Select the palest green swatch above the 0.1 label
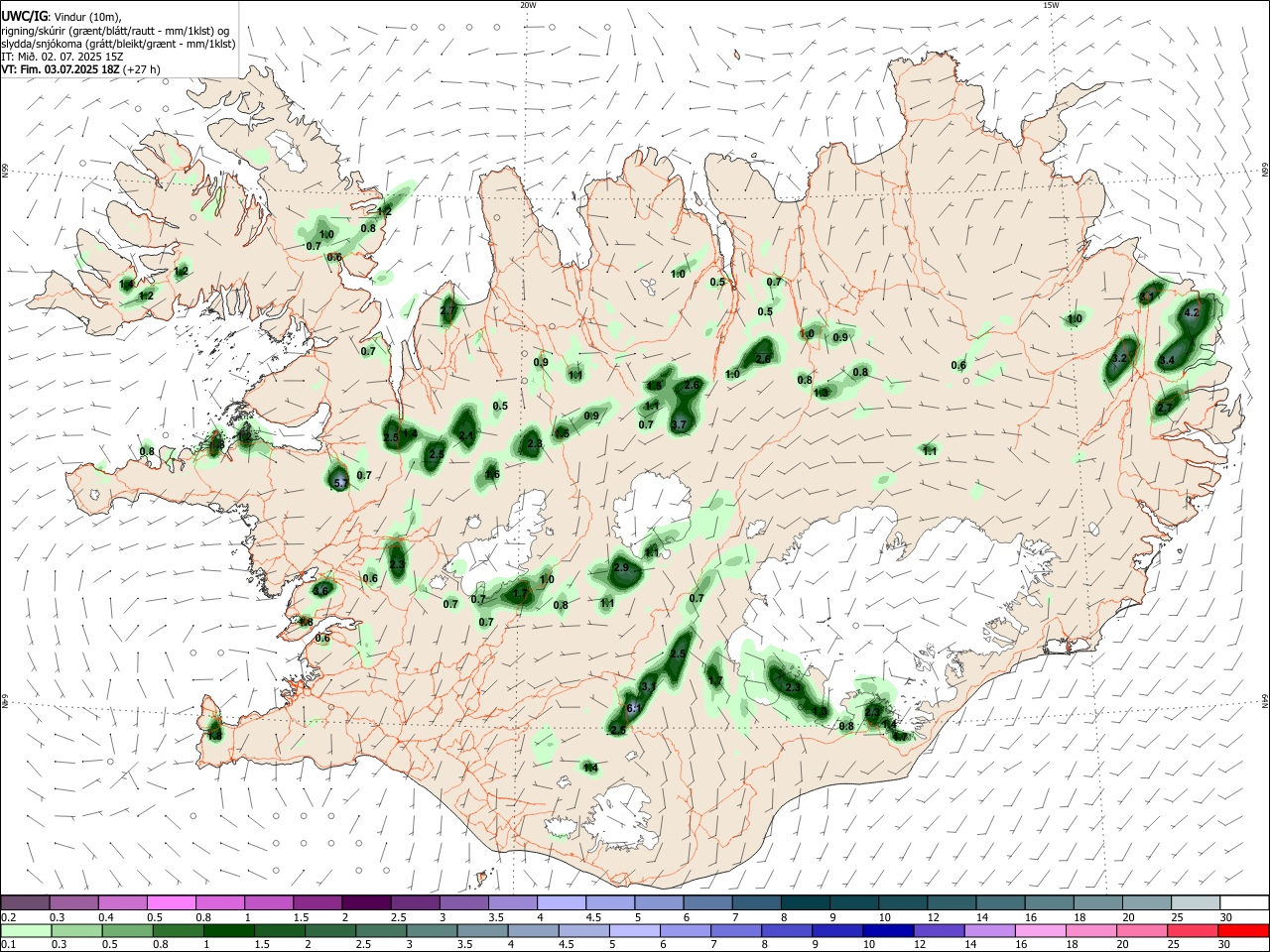 click(25, 930)
